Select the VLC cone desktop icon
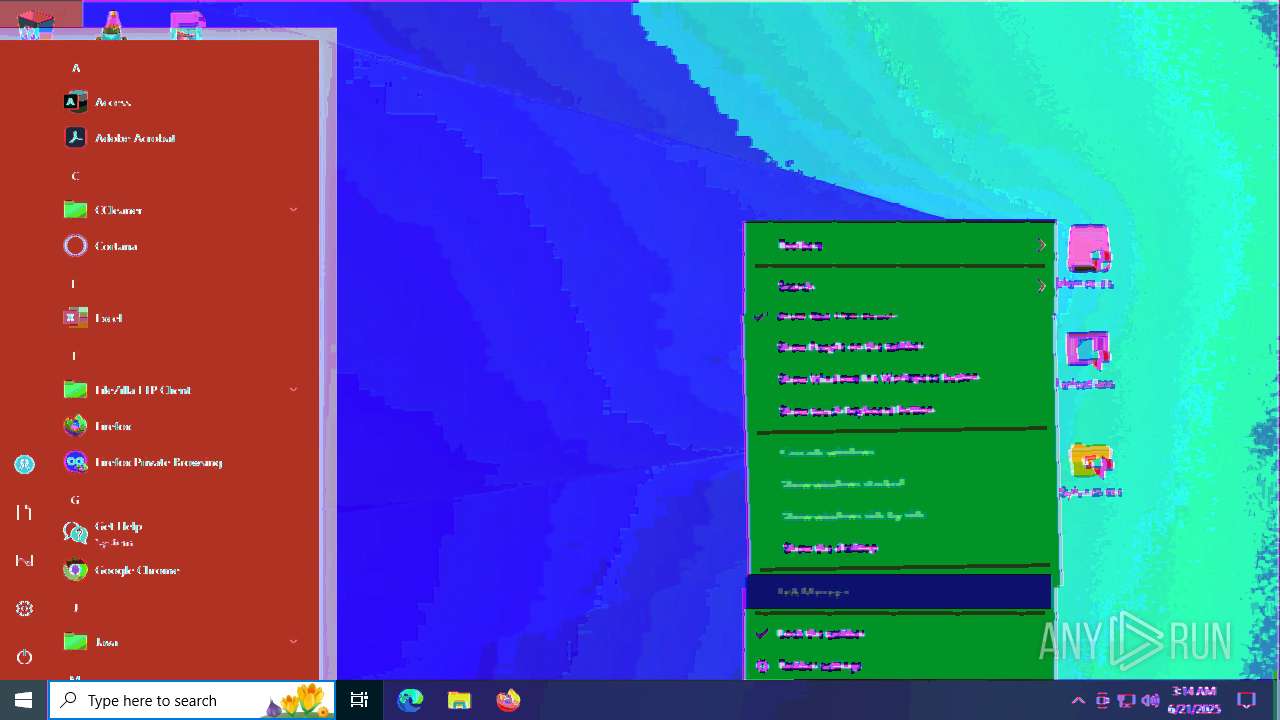1280x720 pixels. click(112, 24)
